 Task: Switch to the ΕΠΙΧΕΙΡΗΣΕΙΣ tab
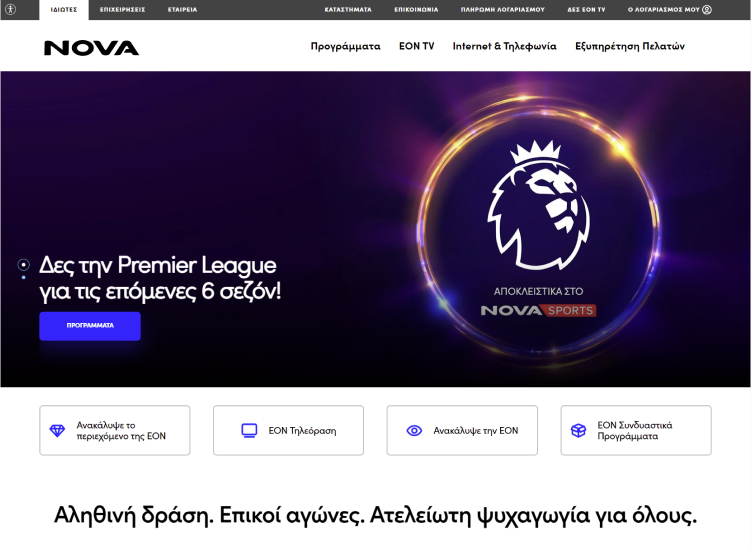point(123,10)
